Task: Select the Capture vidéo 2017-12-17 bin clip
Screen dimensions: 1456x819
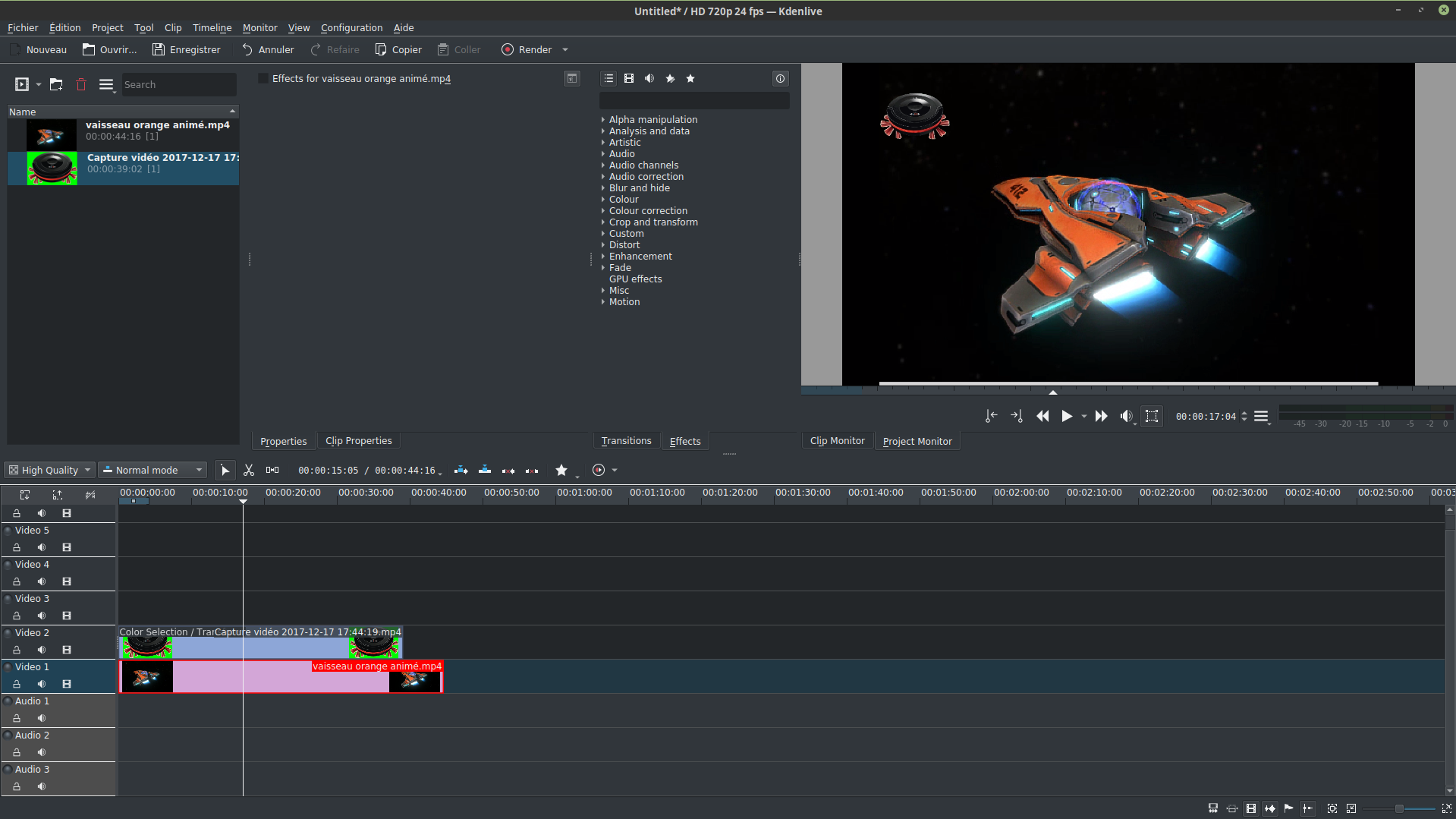Action: click(x=124, y=169)
